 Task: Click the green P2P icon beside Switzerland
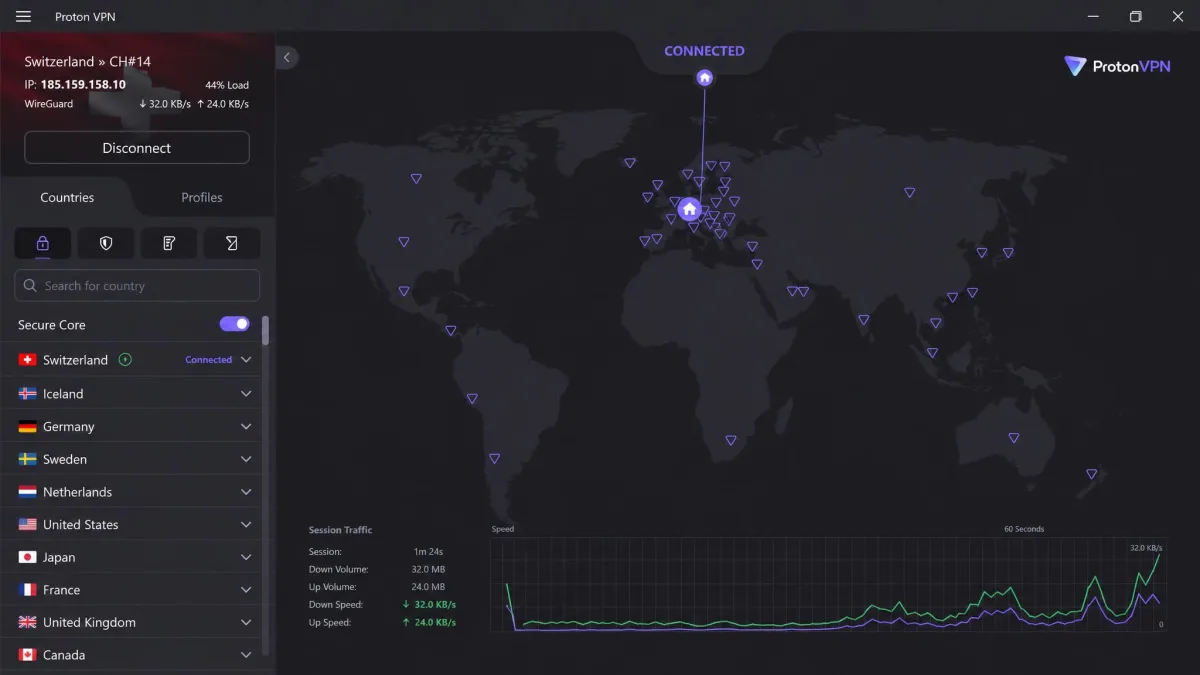pos(125,360)
